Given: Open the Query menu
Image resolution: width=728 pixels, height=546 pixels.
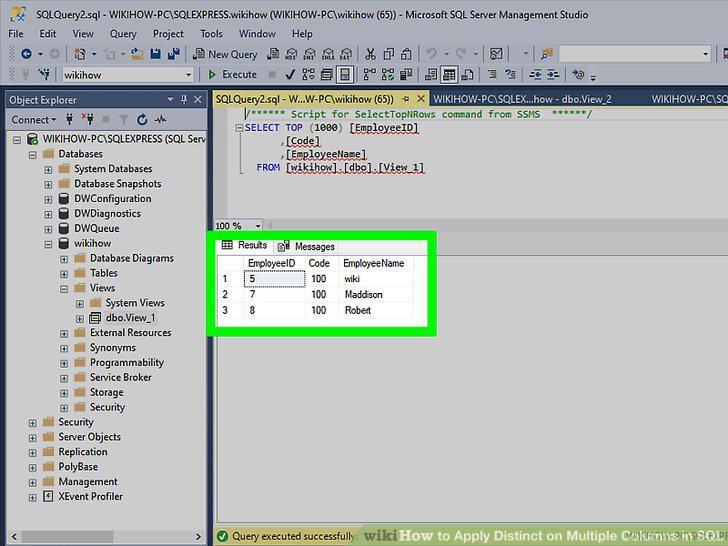Looking at the screenshot, I should coord(123,34).
